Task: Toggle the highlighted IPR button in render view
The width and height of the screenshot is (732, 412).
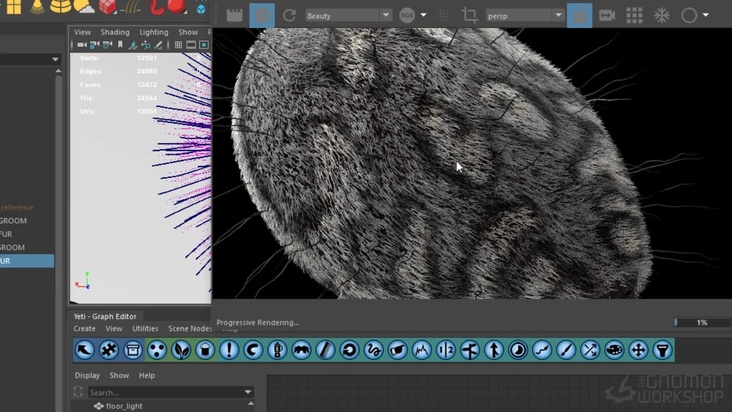Action: tap(262, 15)
